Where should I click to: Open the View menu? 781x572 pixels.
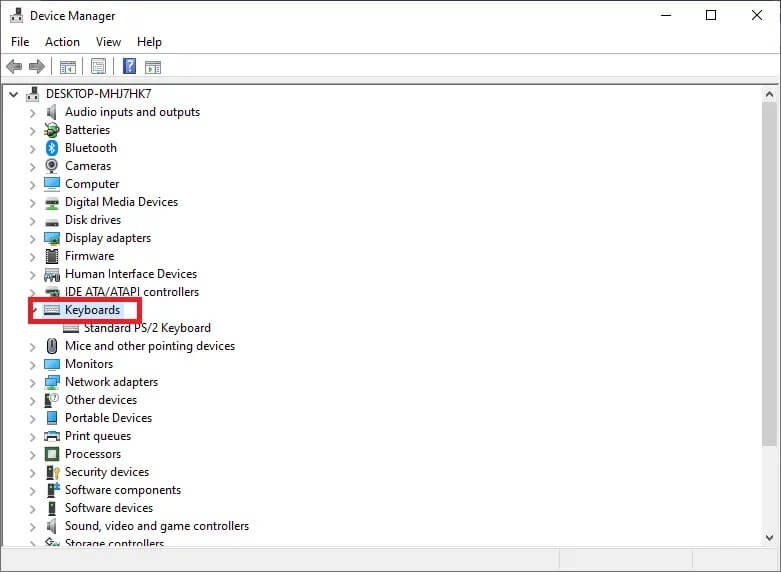tap(108, 42)
